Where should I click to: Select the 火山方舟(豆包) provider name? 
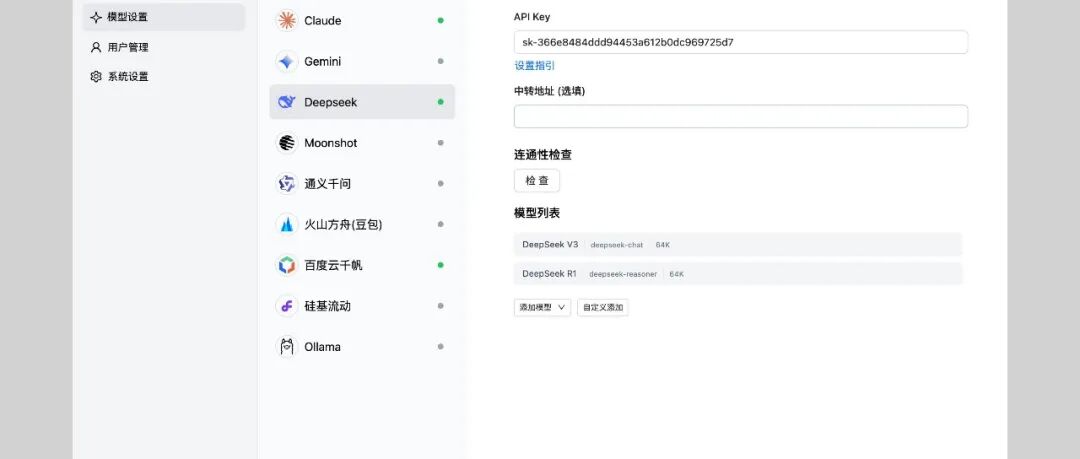(343, 225)
